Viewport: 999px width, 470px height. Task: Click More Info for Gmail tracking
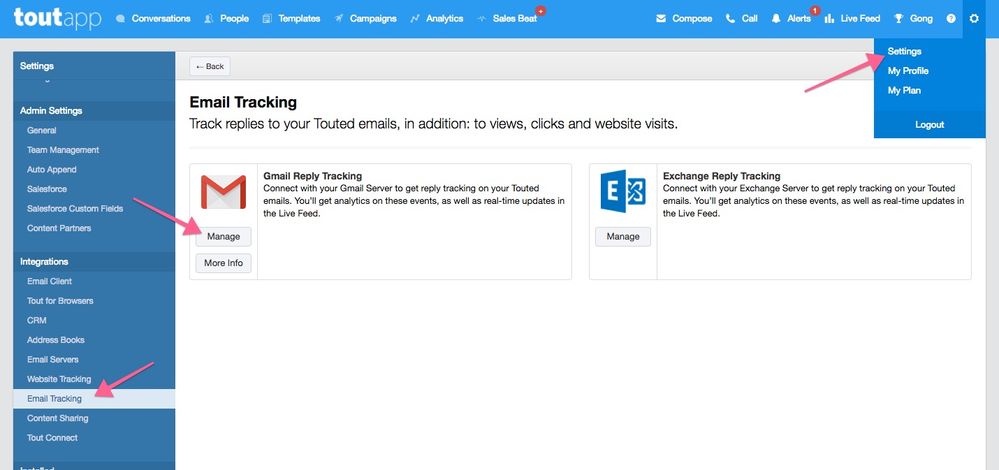[x=223, y=264]
